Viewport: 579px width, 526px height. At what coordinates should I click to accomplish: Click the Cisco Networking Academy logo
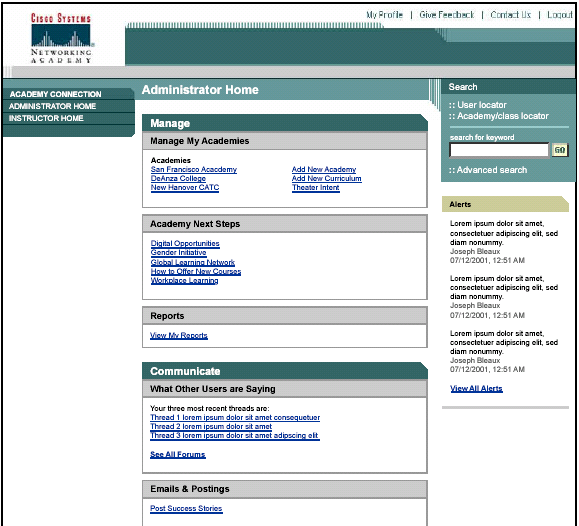pos(61,38)
